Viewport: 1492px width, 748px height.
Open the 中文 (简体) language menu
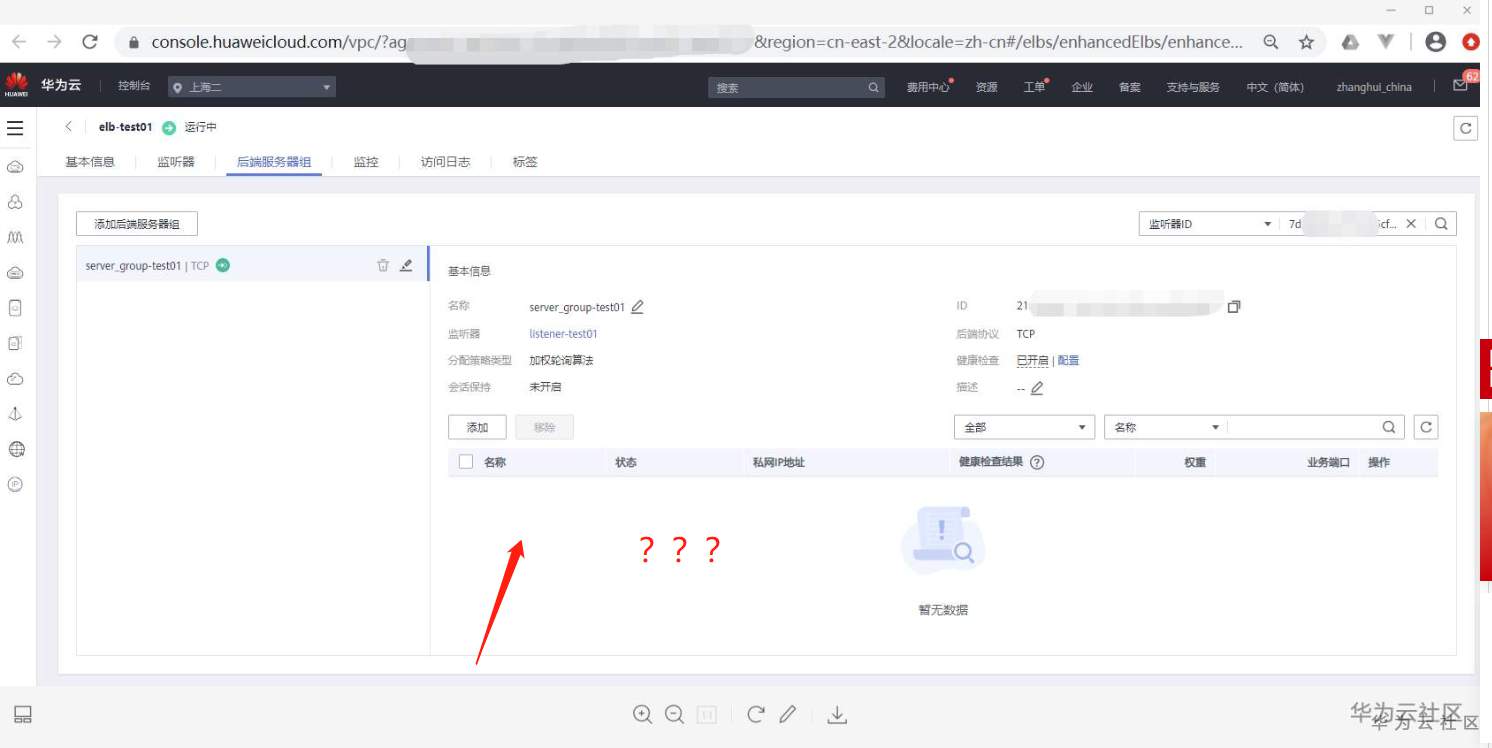(x=1275, y=87)
